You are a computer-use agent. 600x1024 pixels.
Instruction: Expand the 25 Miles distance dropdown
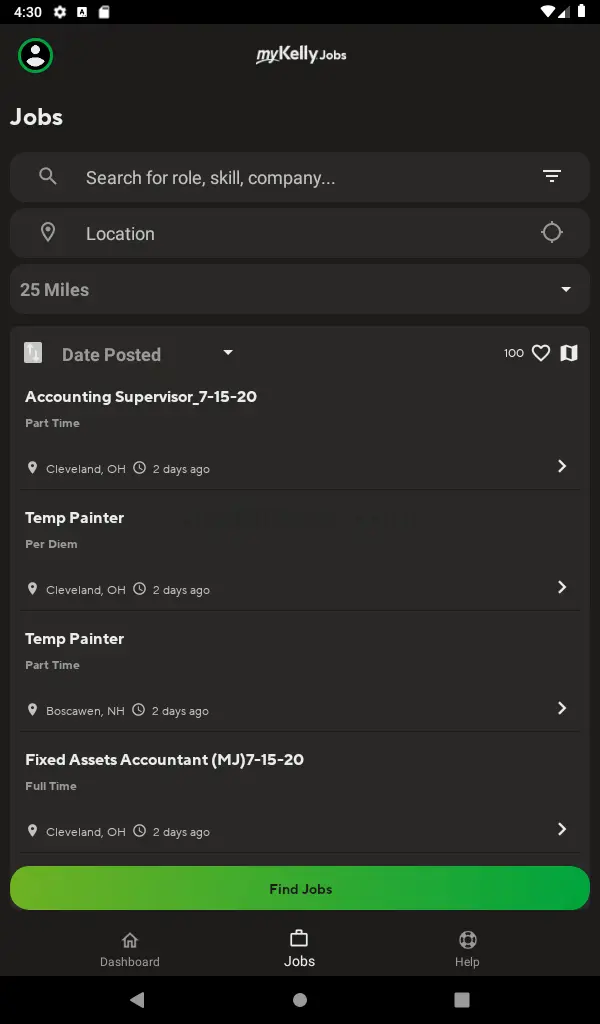point(566,290)
